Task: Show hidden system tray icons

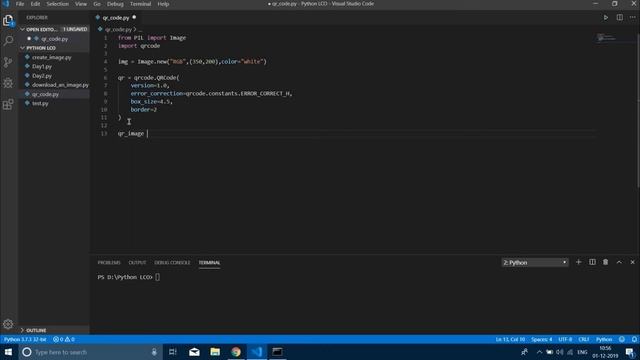Action: pyautogui.click(x=539, y=352)
